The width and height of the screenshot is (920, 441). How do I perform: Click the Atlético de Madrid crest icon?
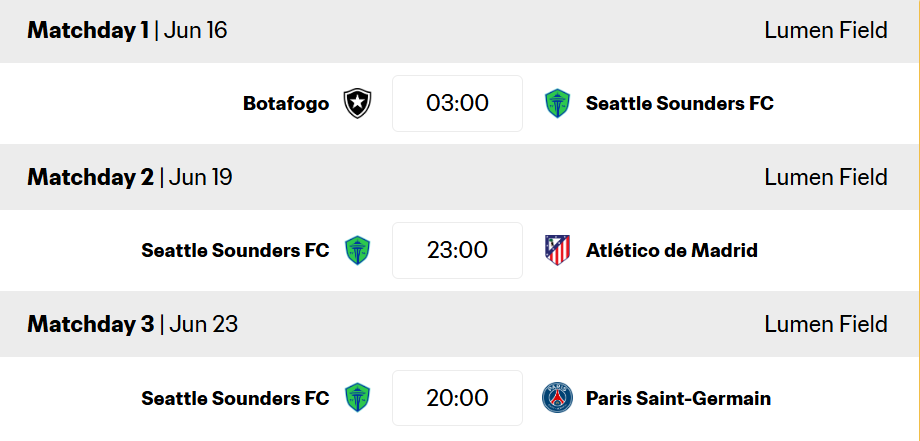click(x=557, y=250)
